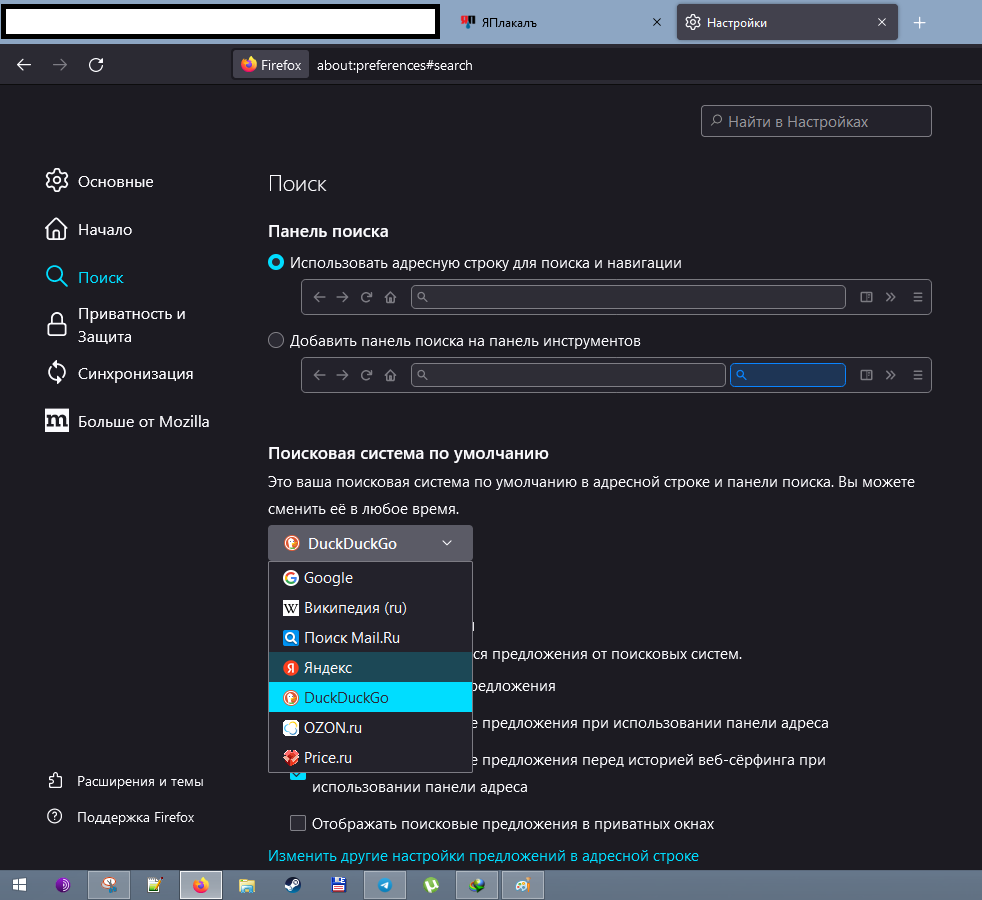
Task: Click the address bar URL about:preferences#search
Action: [x=395, y=65]
